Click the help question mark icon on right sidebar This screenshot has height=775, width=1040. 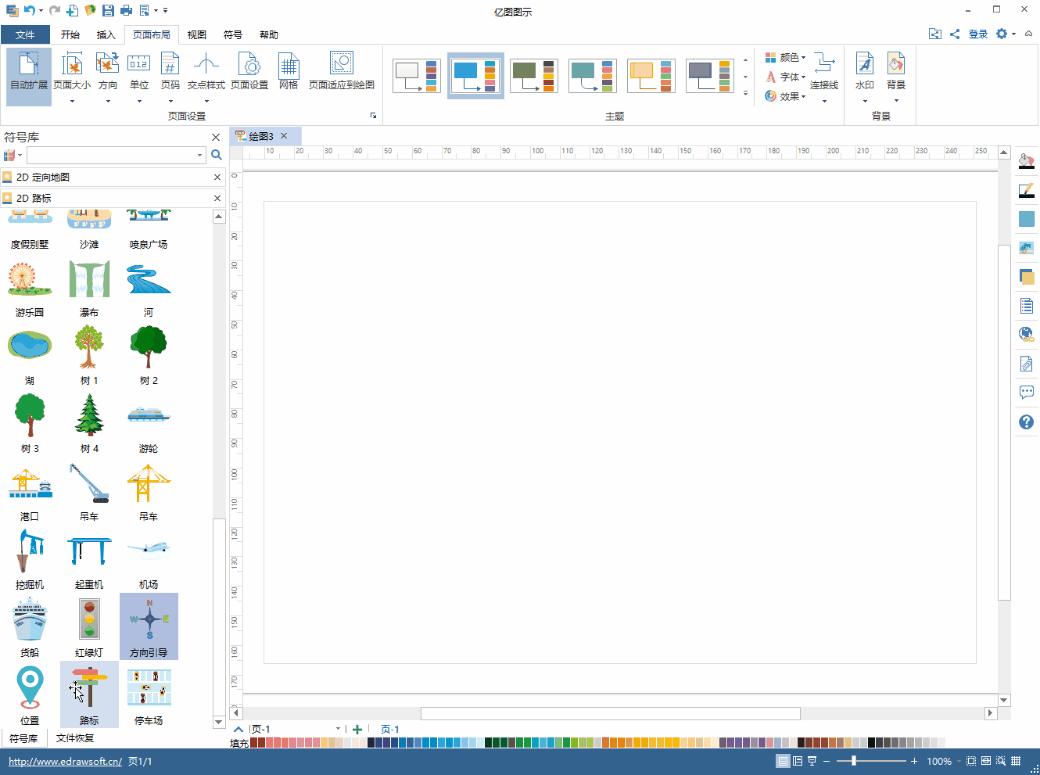1026,421
